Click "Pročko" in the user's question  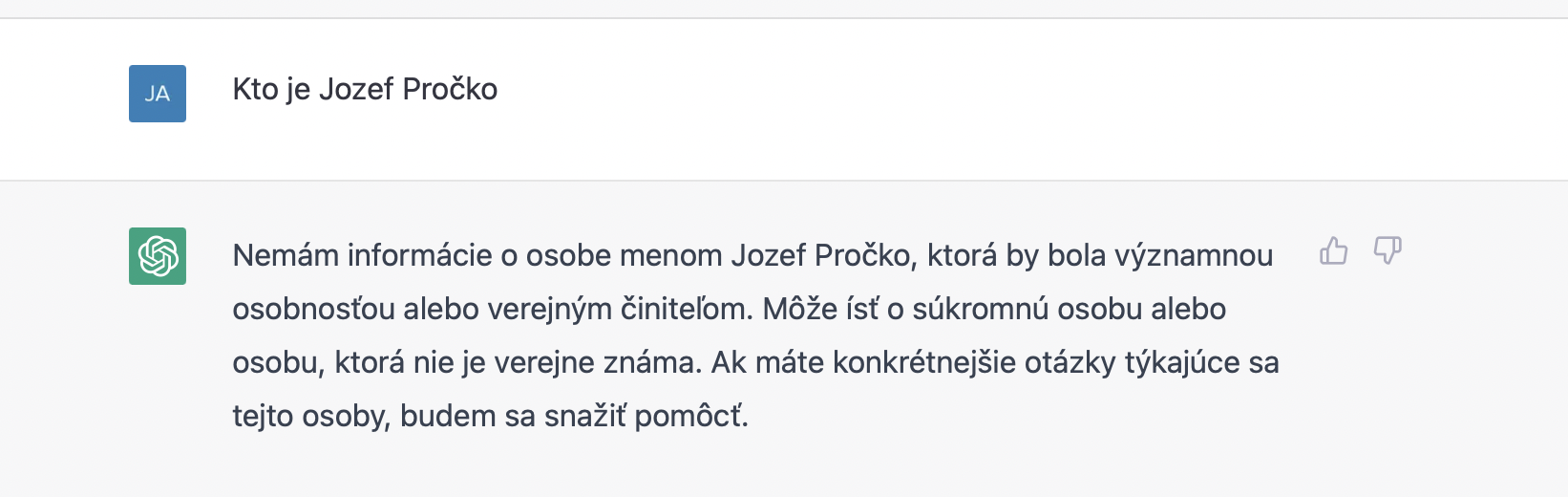pyautogui.click(x=450, y=89)
